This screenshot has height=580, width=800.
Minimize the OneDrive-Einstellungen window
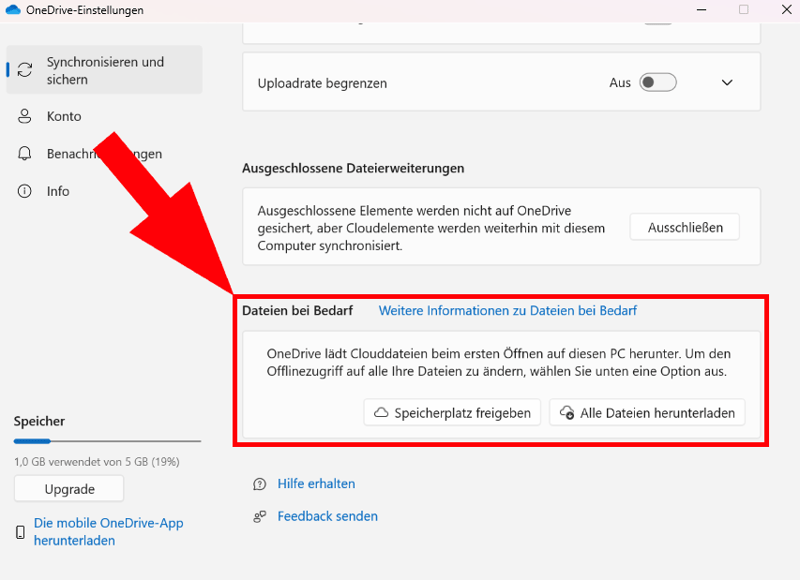coord(702,10)
